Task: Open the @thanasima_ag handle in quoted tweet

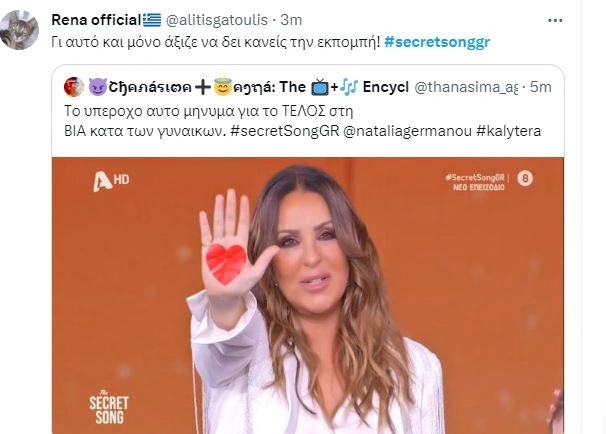Action: pos(466,87)
